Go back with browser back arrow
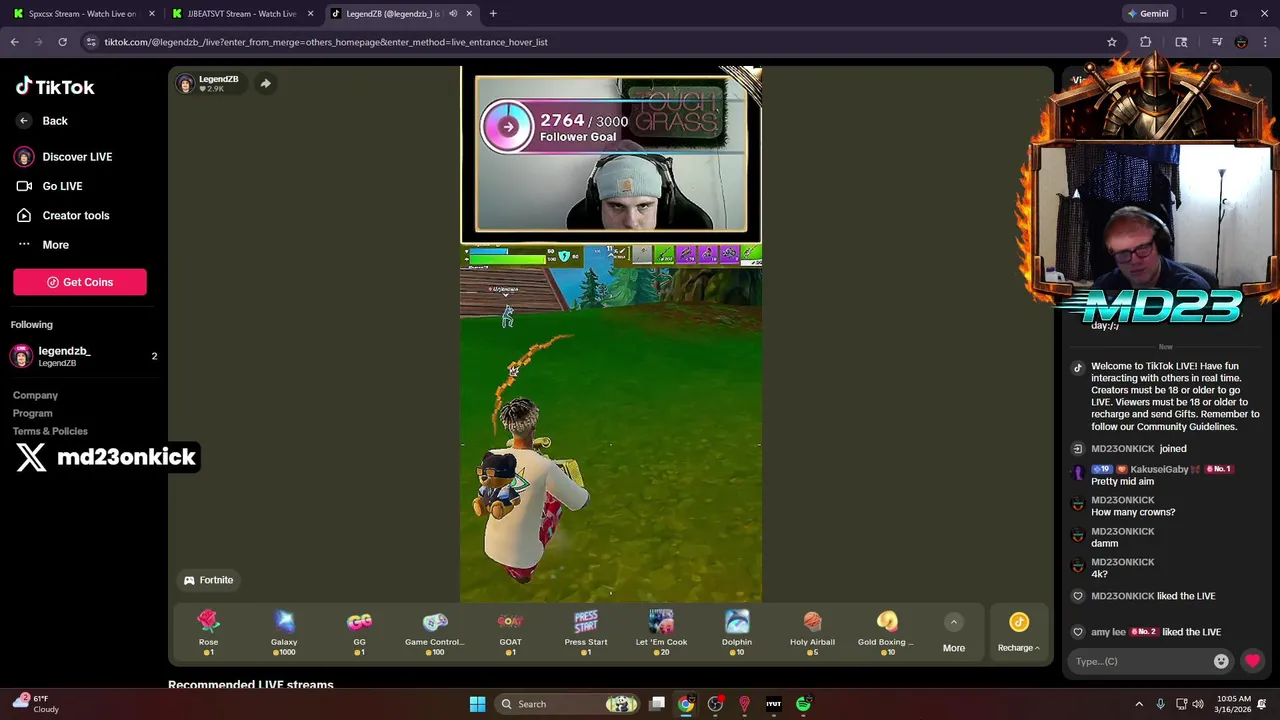Image resolution: width=1280 pixels, height=720 pixels. (14, 42)
